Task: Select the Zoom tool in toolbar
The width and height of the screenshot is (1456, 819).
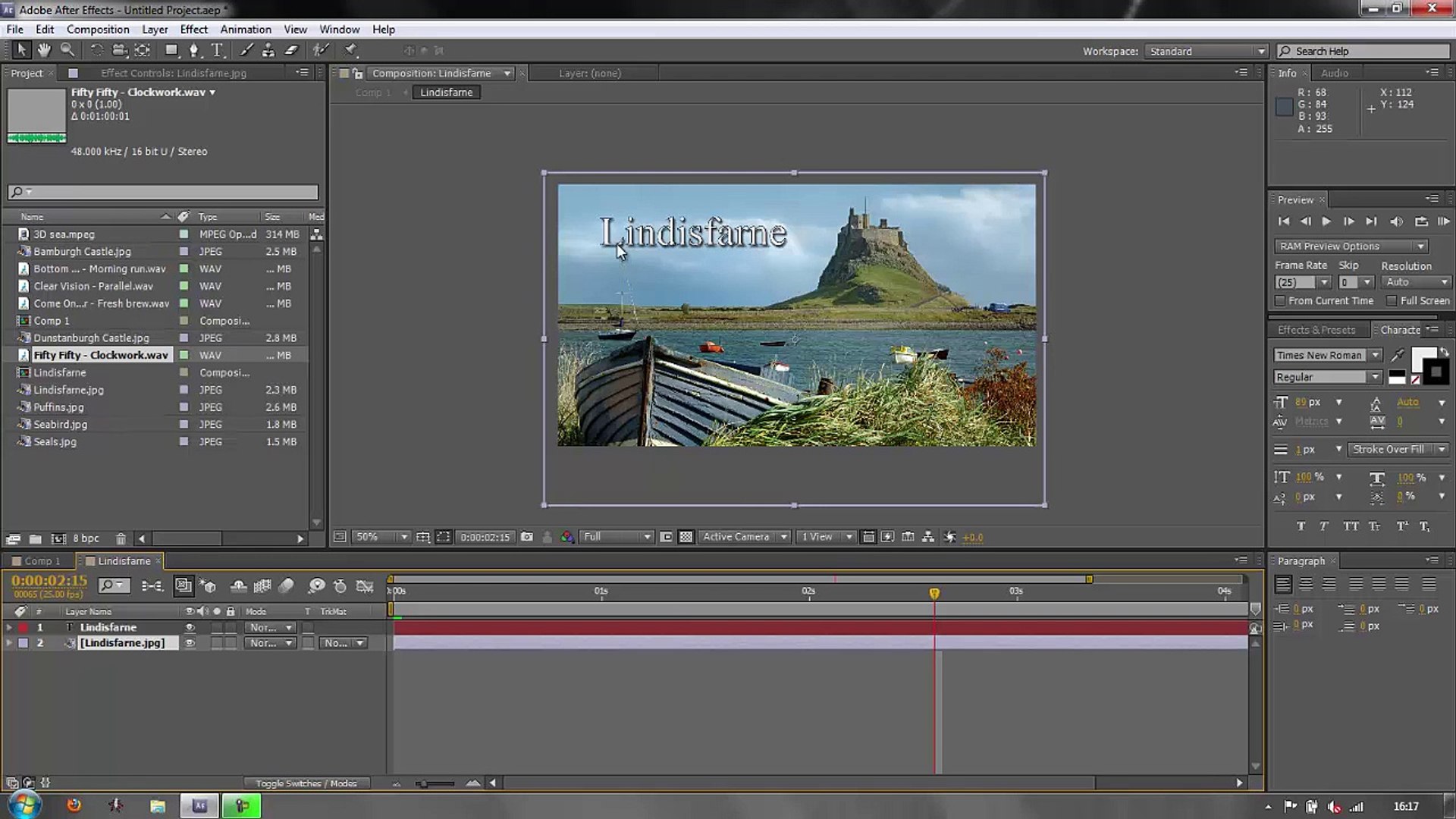Action: tap(67, 50)
